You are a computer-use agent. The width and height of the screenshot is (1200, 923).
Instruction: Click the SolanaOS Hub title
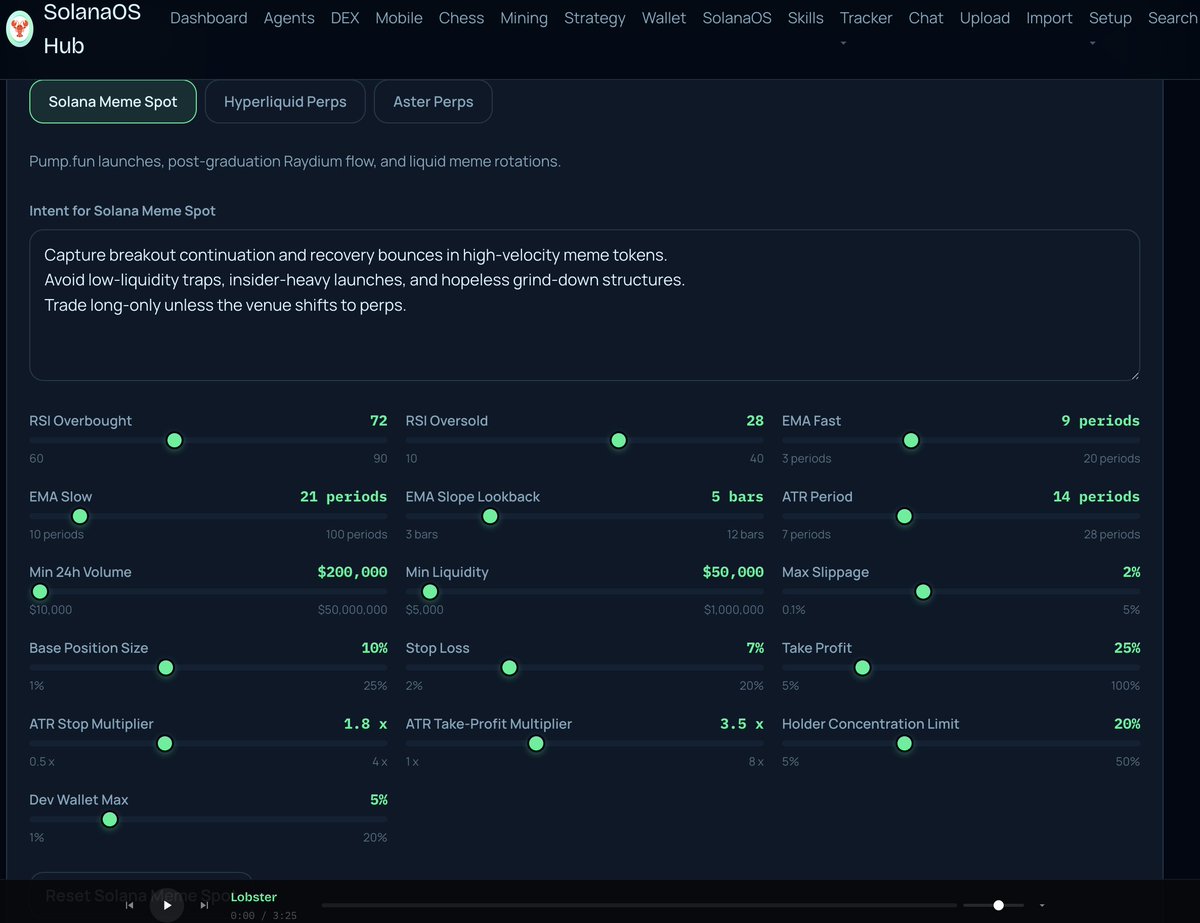(92, 29)
